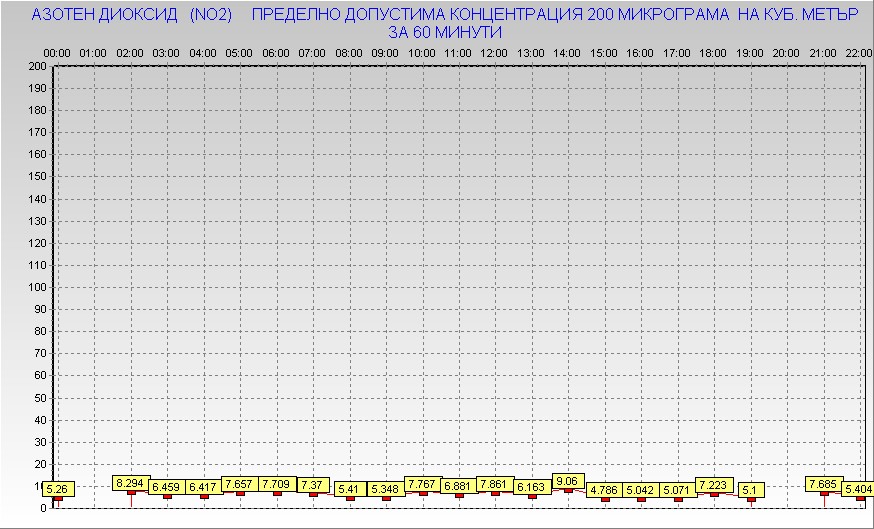874x529 pixels.
Task: Click the 200 value on Y axis
Action: click(38, 66)
